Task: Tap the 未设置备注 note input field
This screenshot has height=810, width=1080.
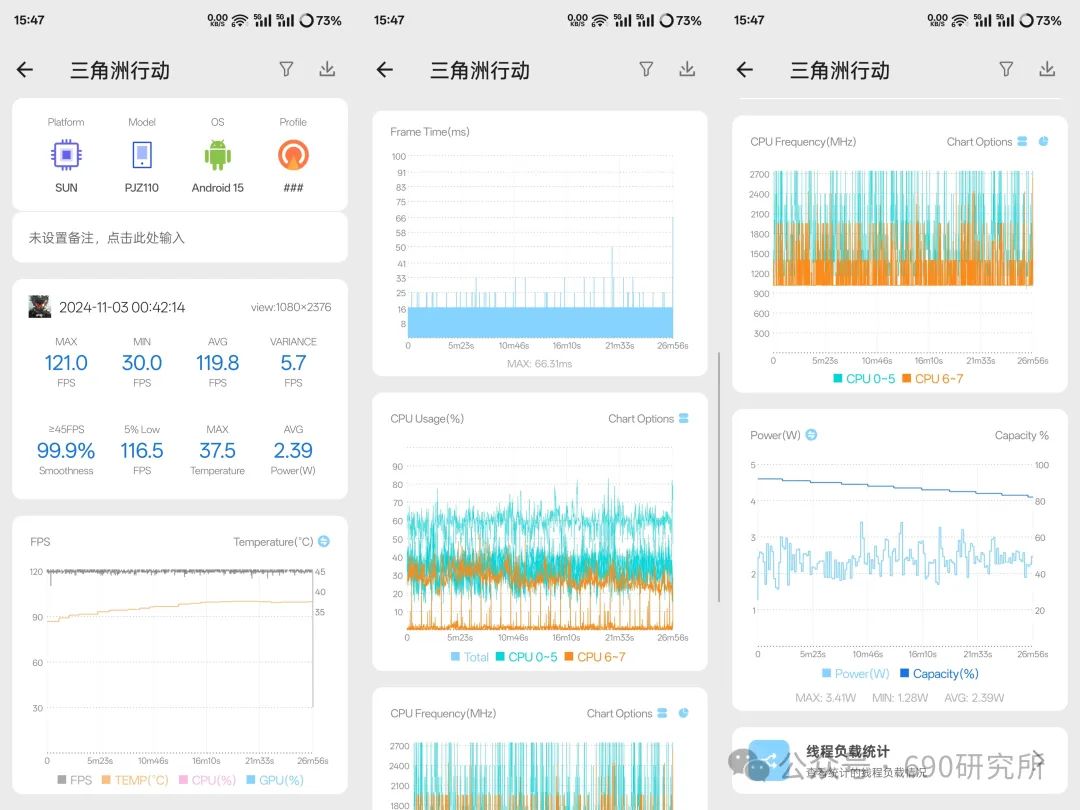Action: [x=180, y=238]
